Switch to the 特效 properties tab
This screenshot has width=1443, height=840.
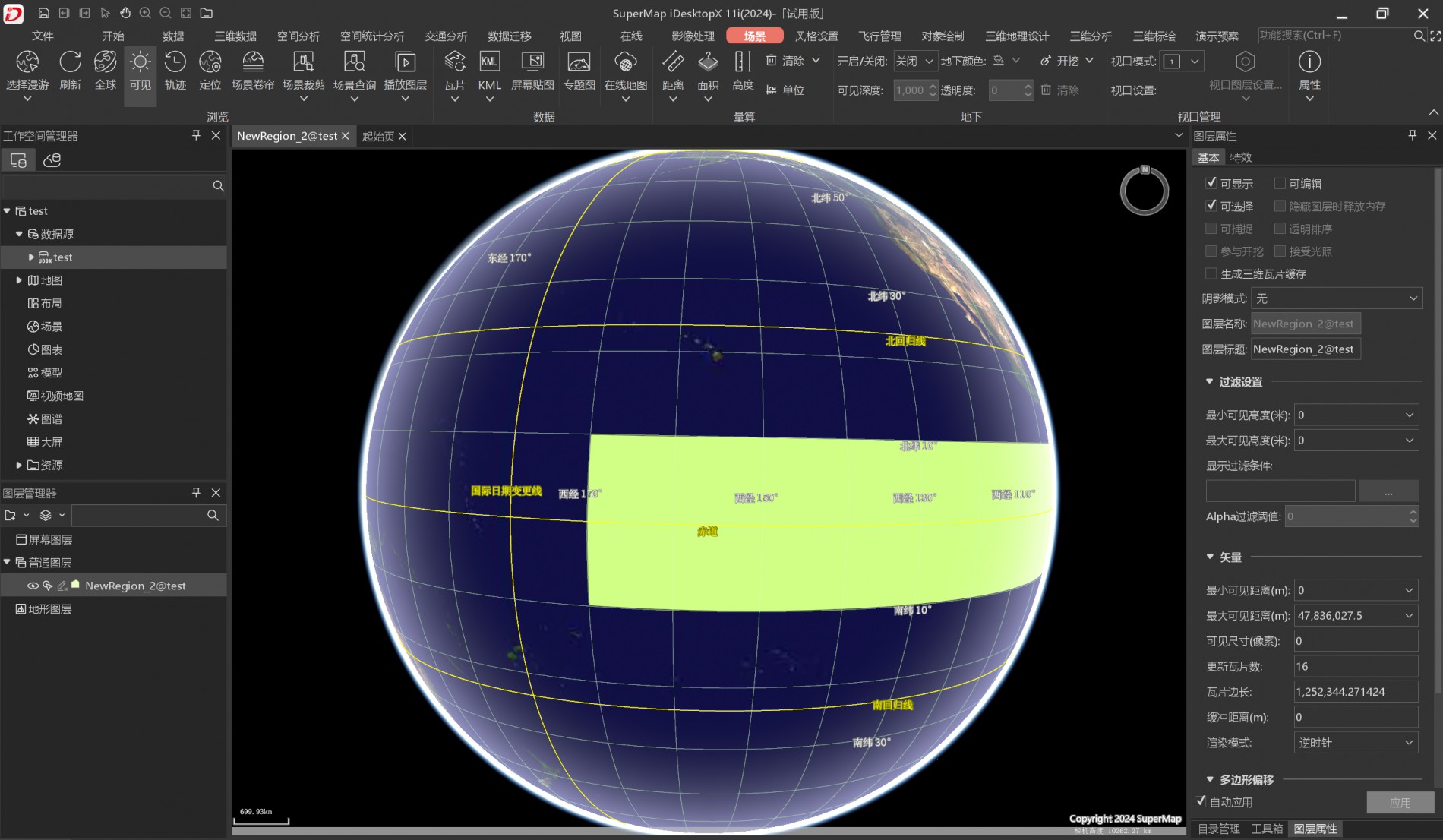point(1241,158)
